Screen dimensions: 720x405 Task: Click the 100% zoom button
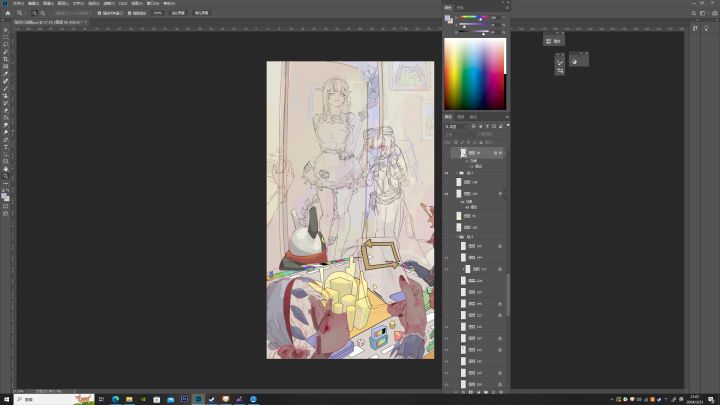tap(158, 13)
